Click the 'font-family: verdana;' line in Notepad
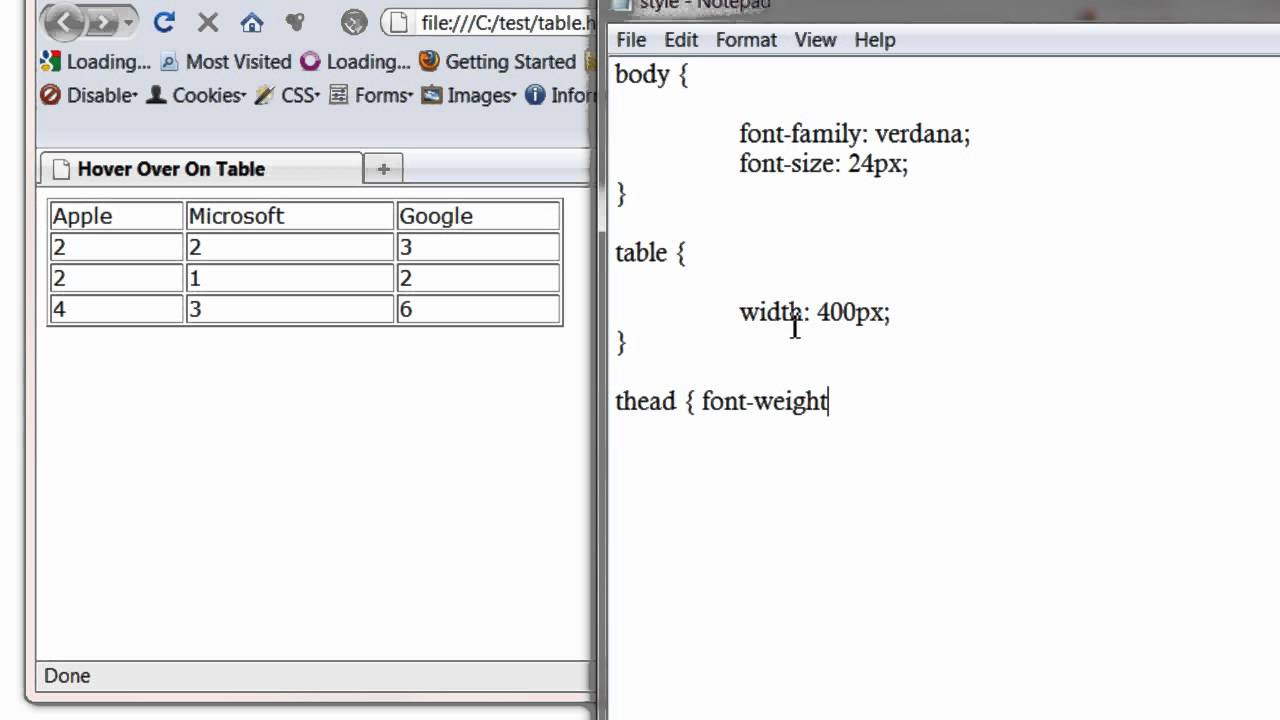1280x720 pixels. coord(855,134)
